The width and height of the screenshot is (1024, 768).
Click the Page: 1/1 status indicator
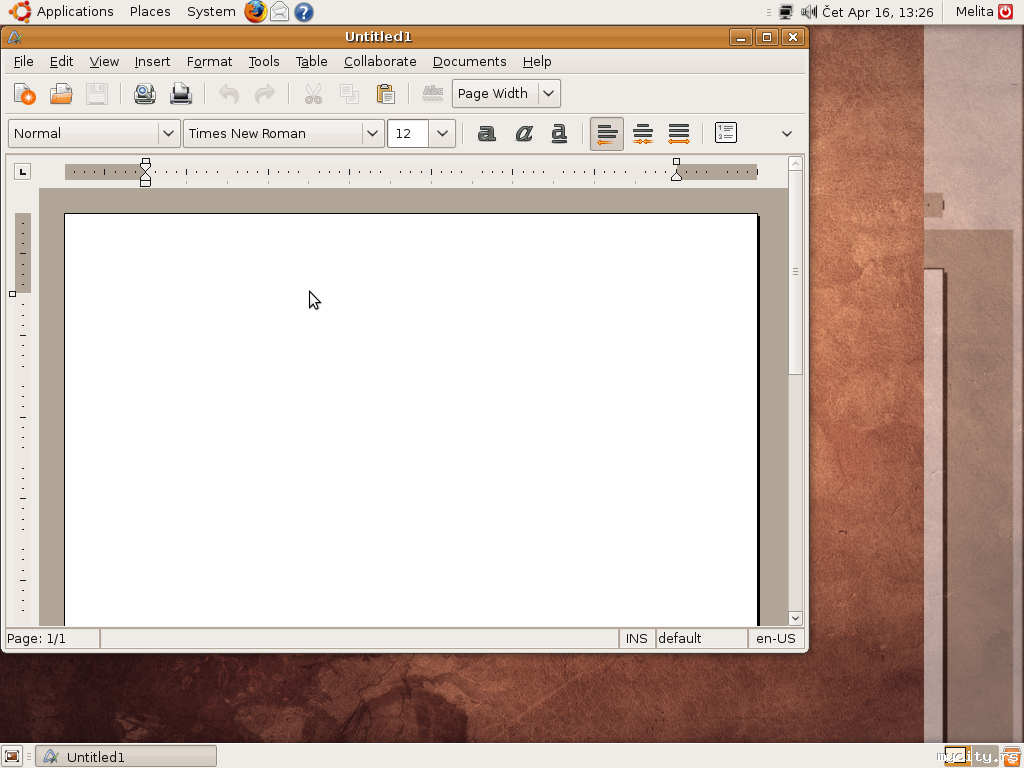[x=52, y=639]
